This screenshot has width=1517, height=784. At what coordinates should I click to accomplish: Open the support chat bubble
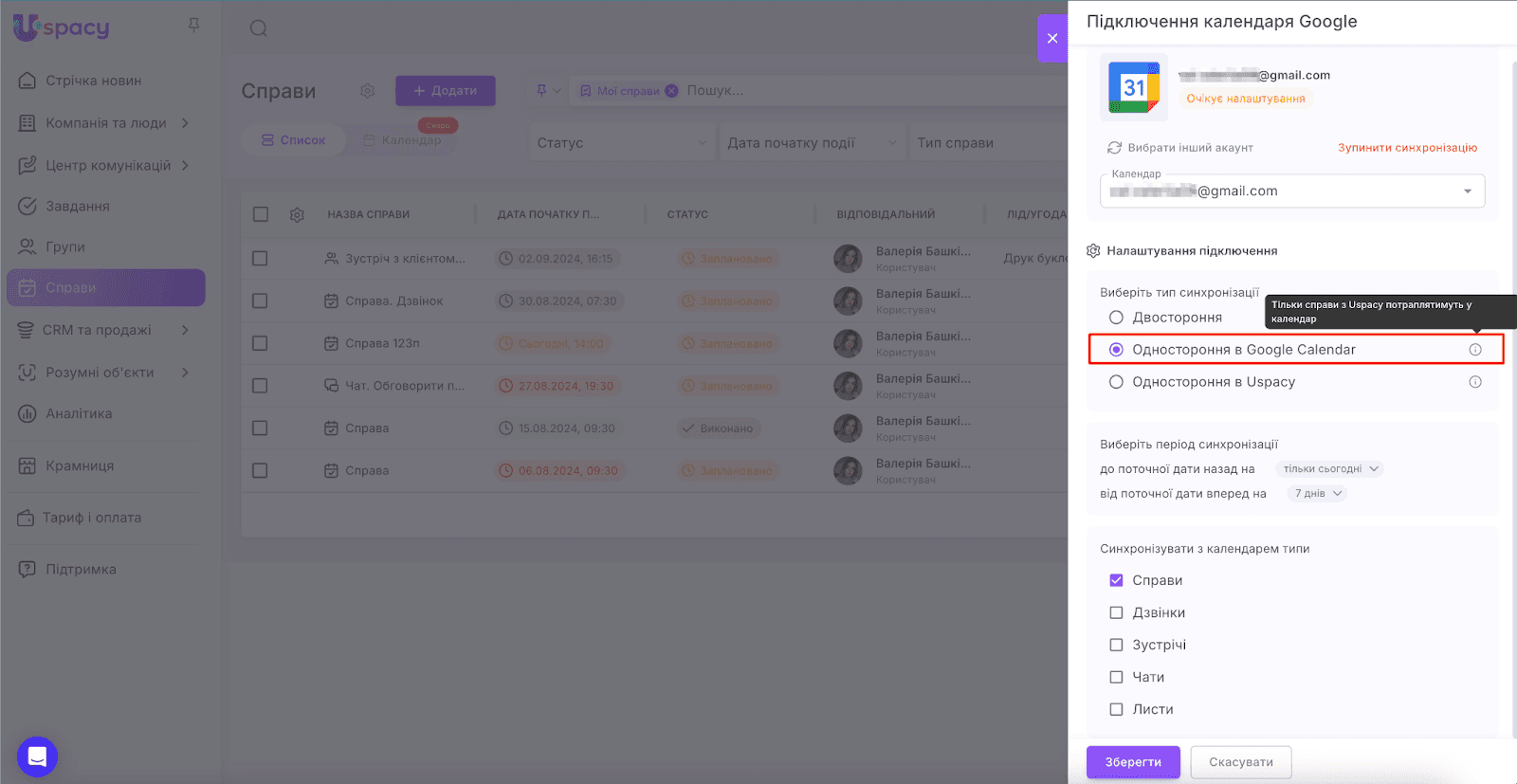point(37,757)
